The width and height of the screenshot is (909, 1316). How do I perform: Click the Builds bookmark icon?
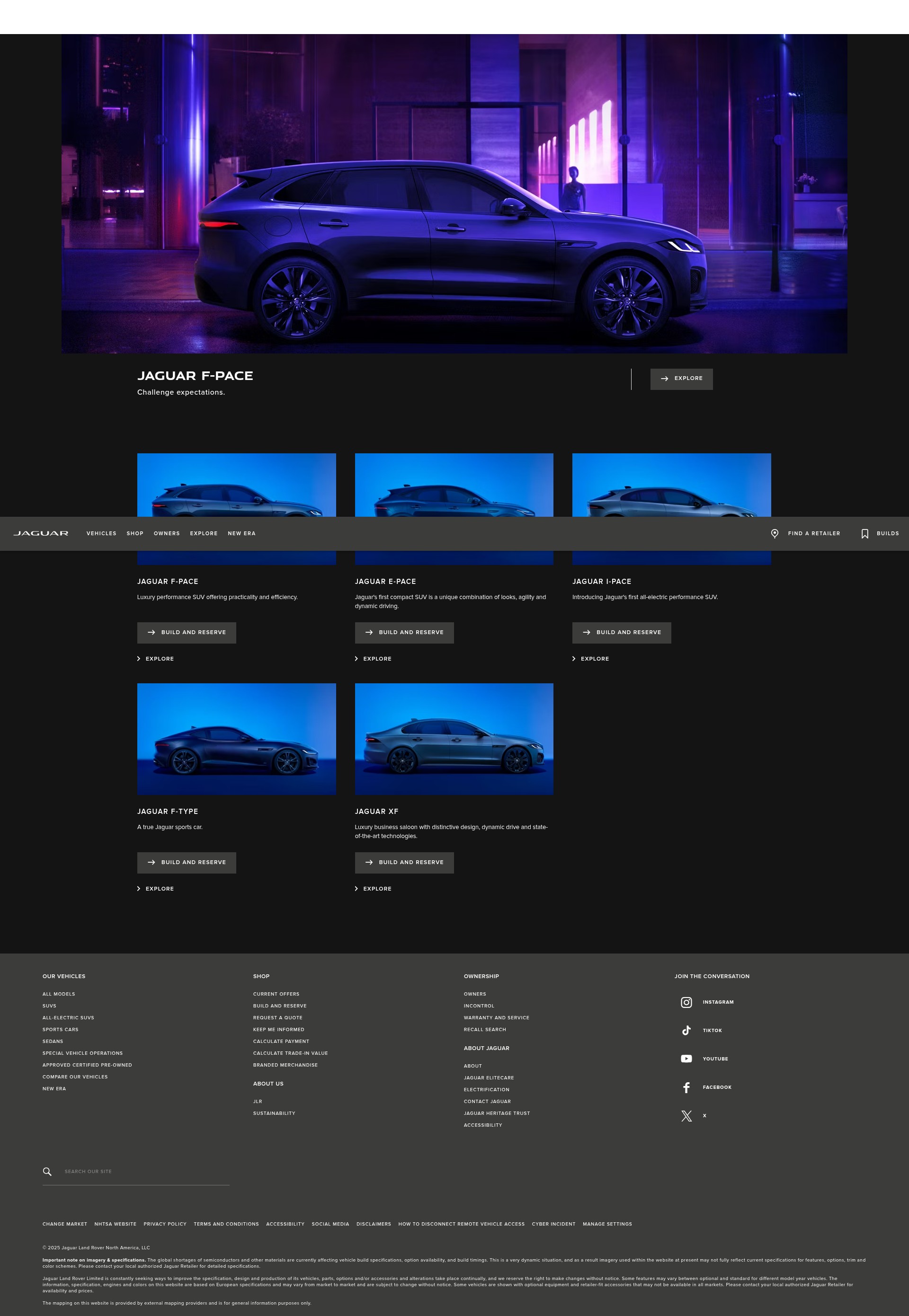[x=864, y=533]
